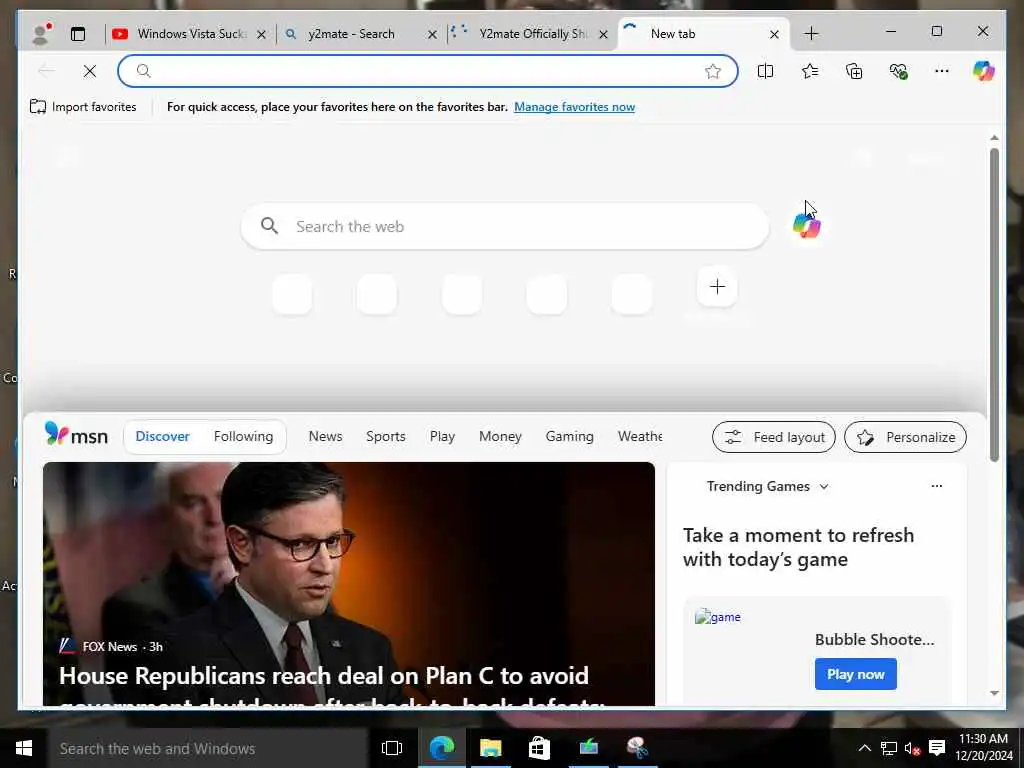Click the muted volume tray icon
The image size is (1024, 768).
912,748
